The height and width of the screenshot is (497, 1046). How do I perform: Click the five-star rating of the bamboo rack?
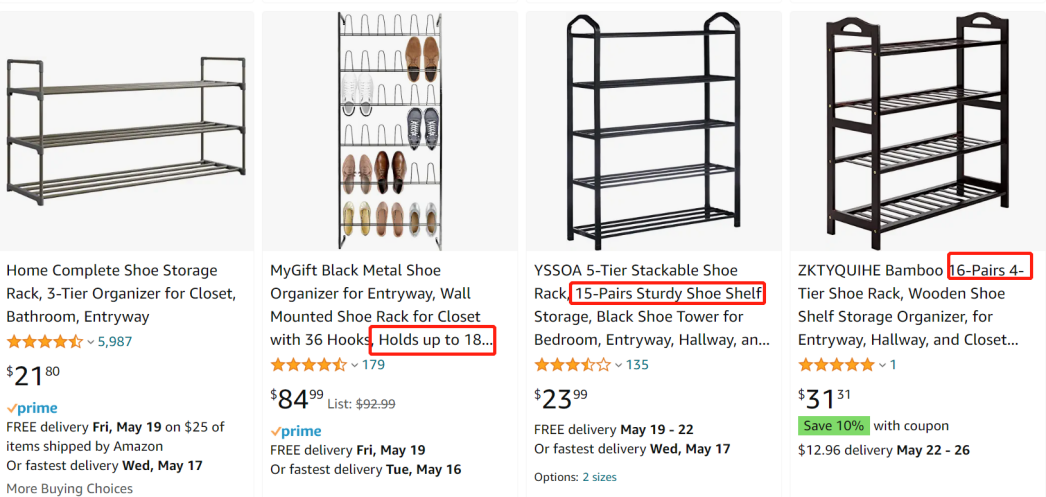coord(836,365)
